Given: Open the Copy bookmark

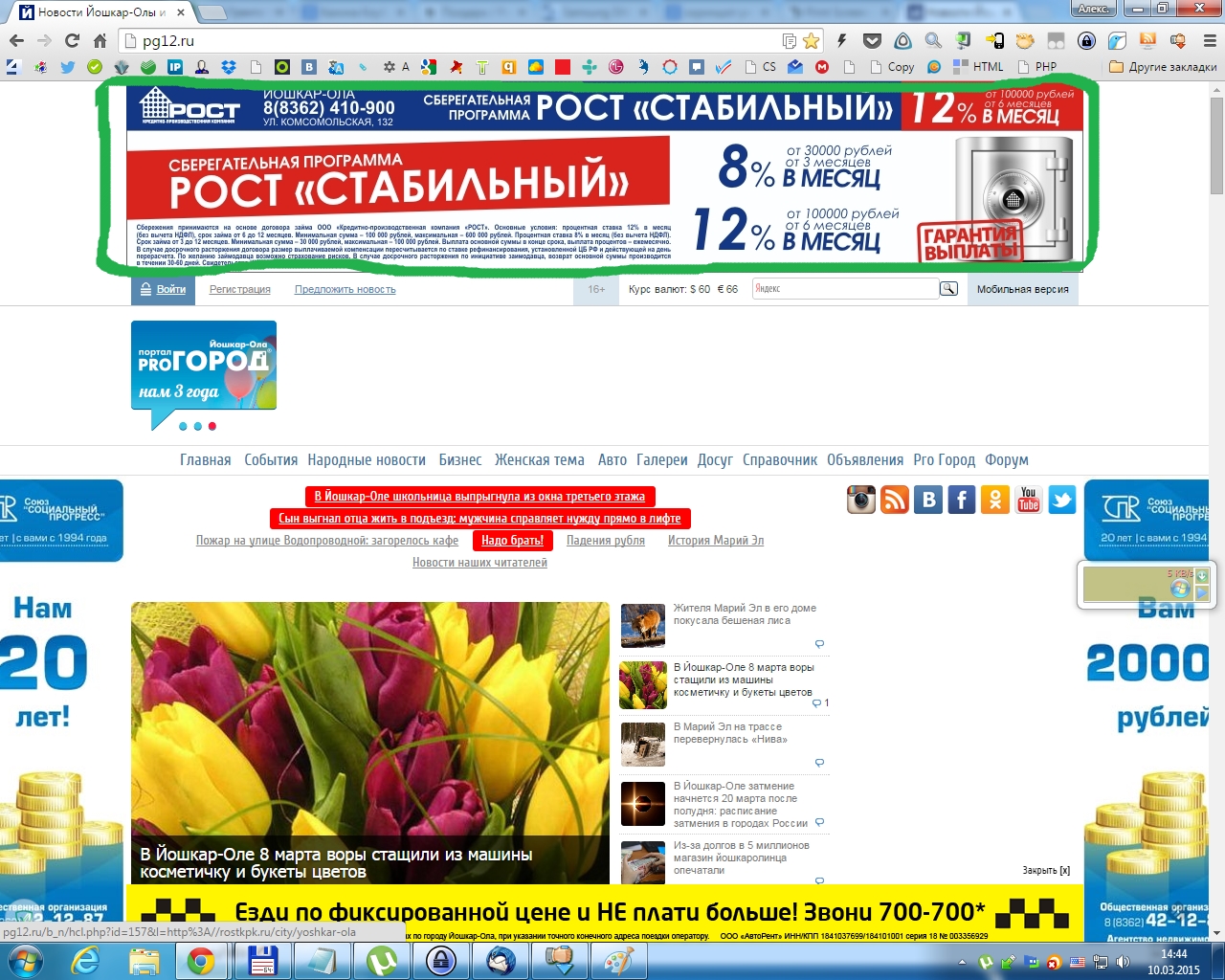Looking at the screenshot, I should point(892,67).
